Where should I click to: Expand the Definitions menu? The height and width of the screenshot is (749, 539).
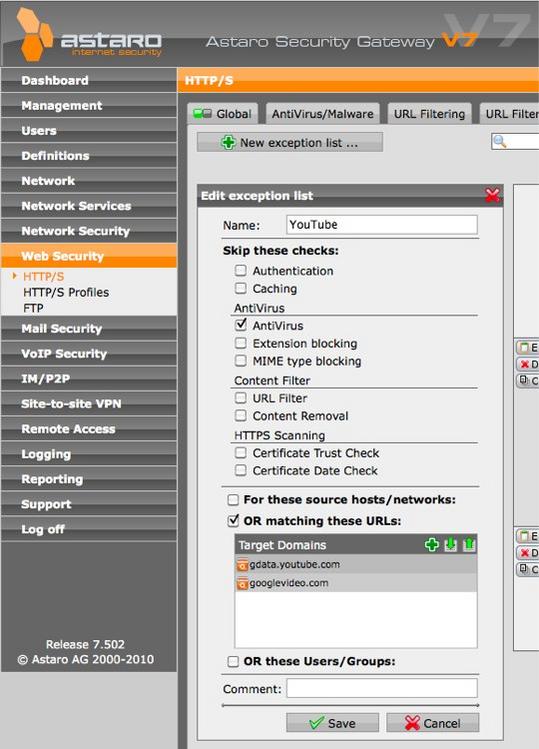[89, 156]
